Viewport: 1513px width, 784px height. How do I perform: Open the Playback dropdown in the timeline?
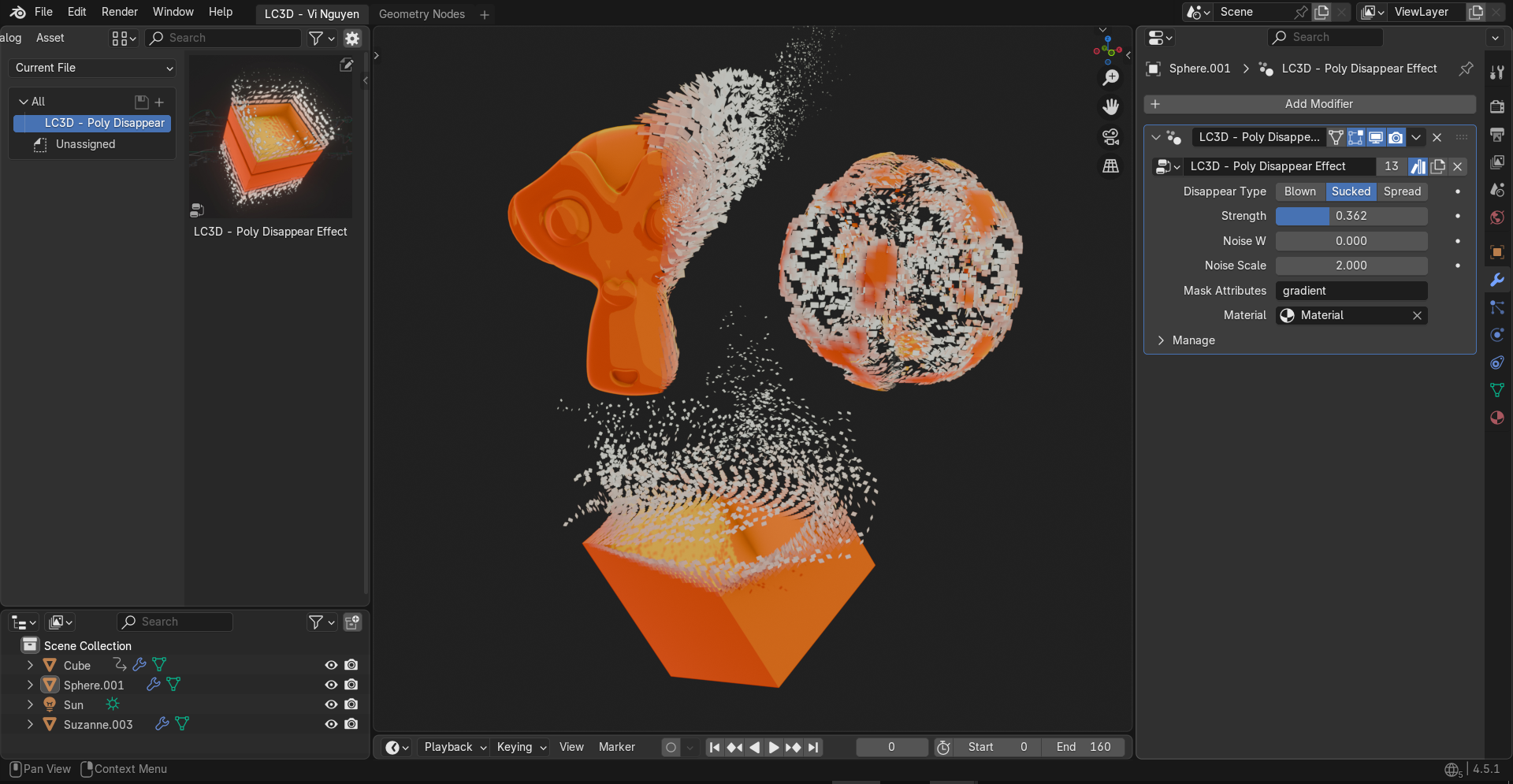click(x=455, y=747)
